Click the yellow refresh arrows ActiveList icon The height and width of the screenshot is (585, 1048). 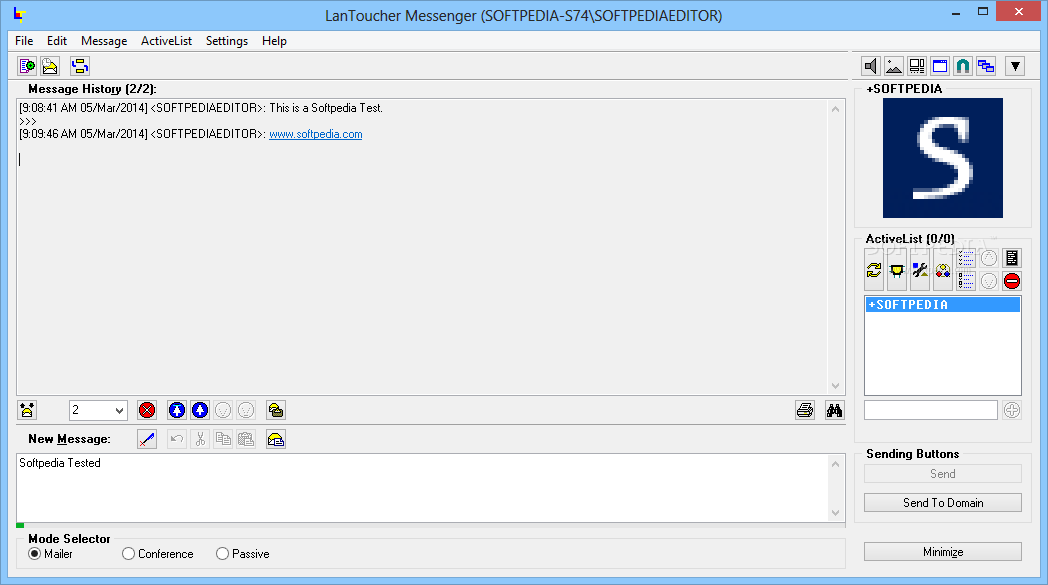(x=874, y=269)
